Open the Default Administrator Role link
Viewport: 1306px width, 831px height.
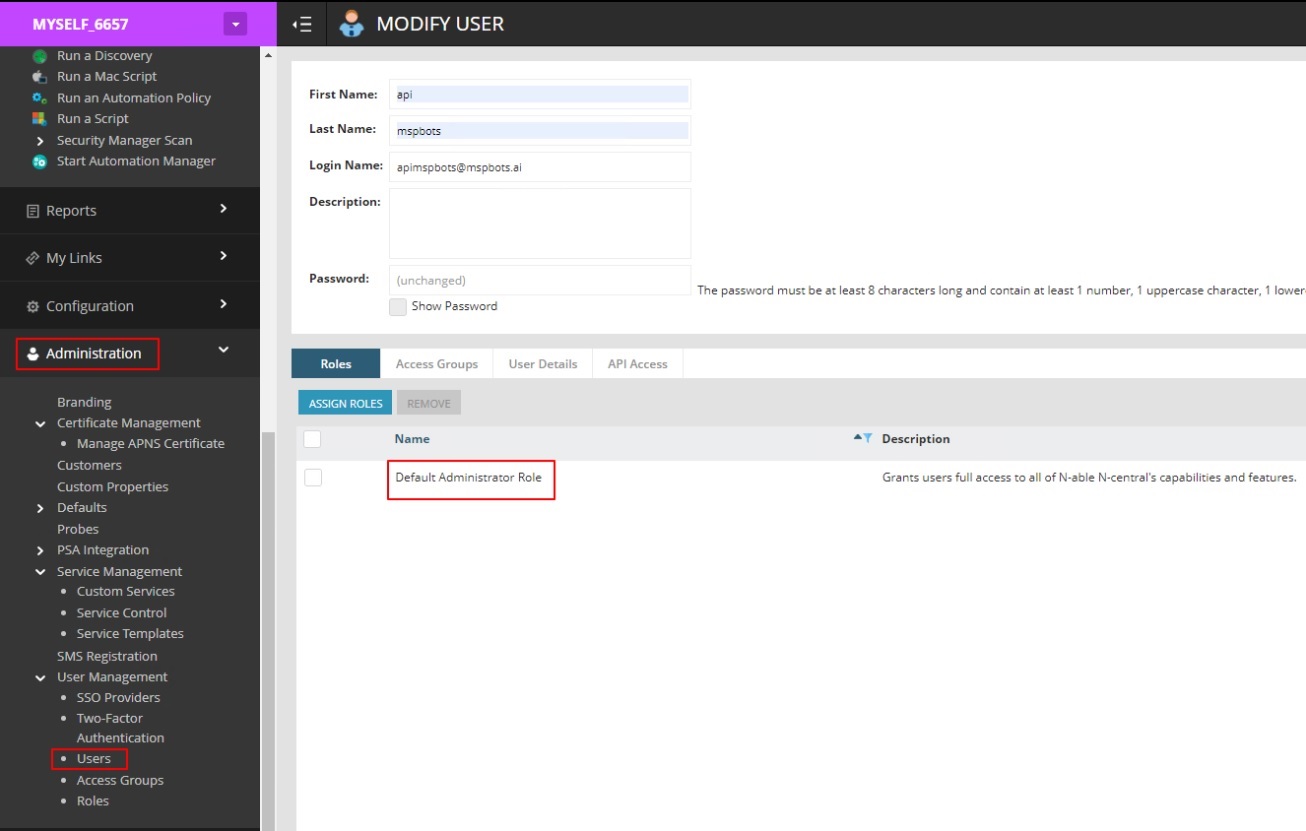tap(468, 478)
